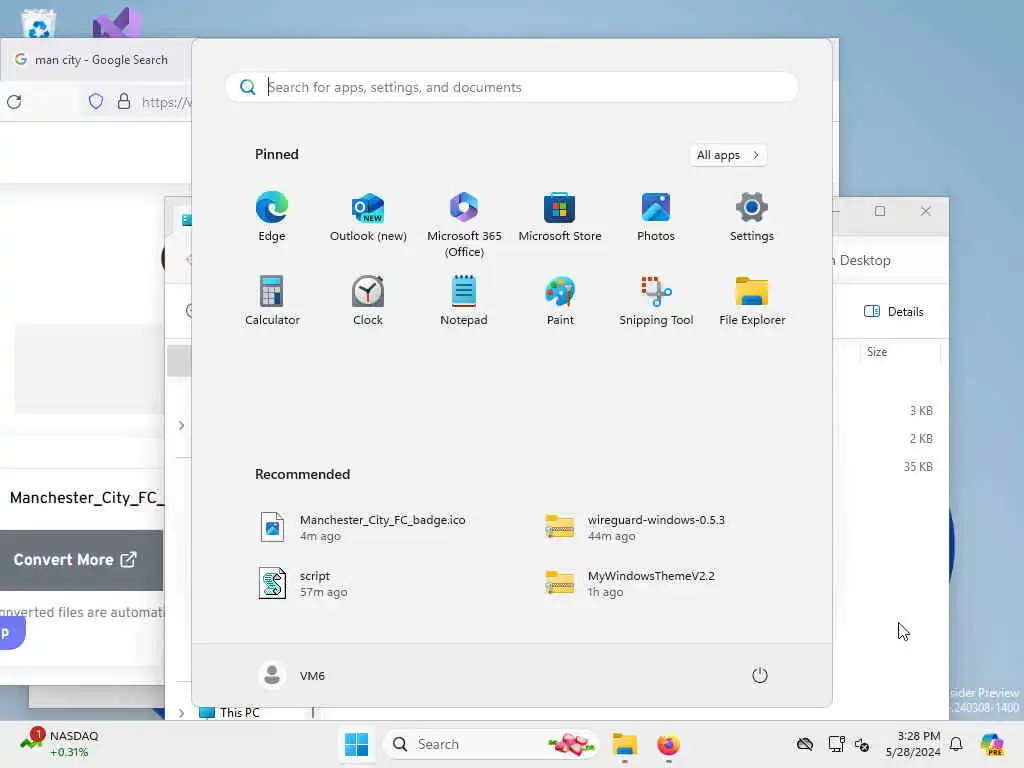The image size is (1024, 768).
Task: Select the man city Google Search tab
Action: tap(97, 59)
